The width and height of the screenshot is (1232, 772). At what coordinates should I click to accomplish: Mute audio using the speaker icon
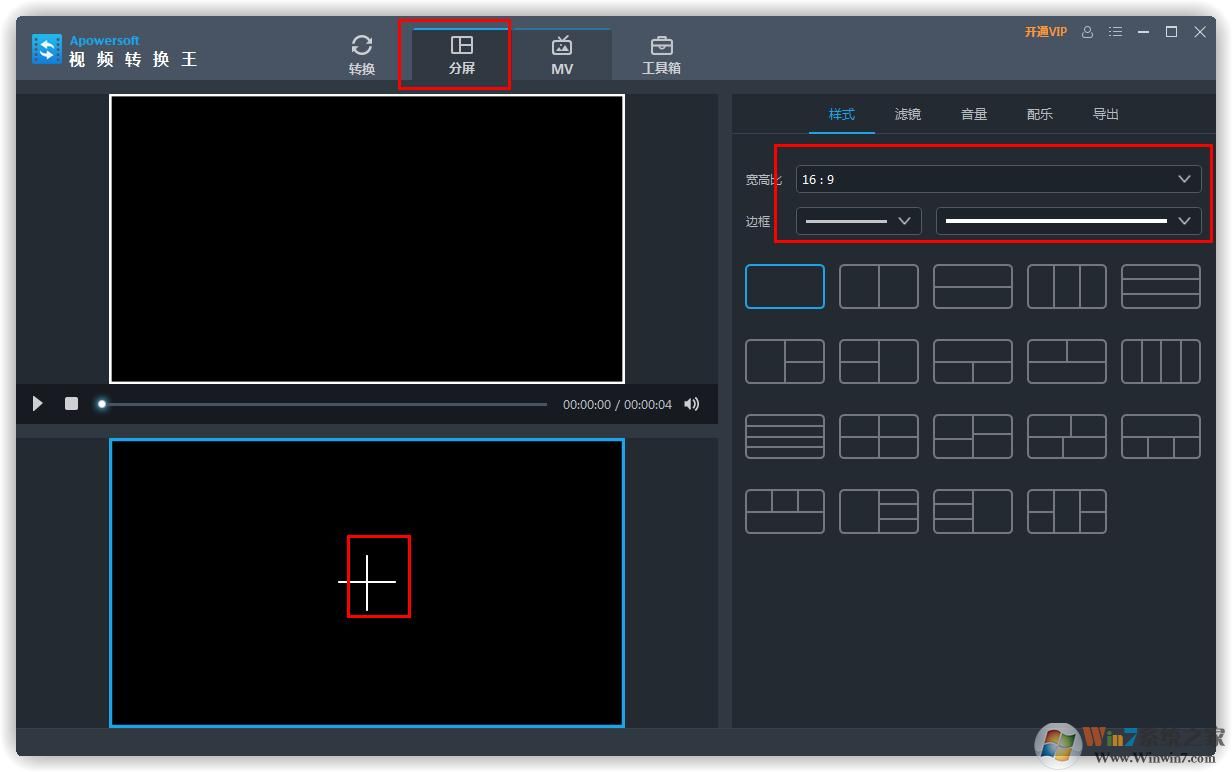(691, 404)
